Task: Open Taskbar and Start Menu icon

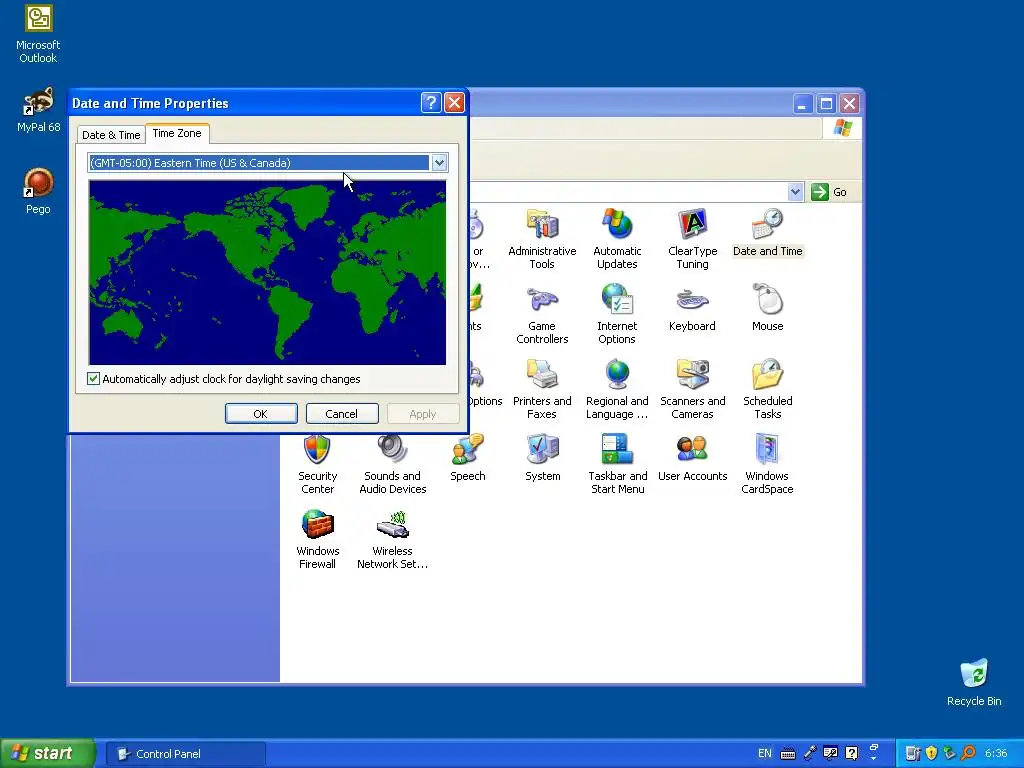Action: 617,464
